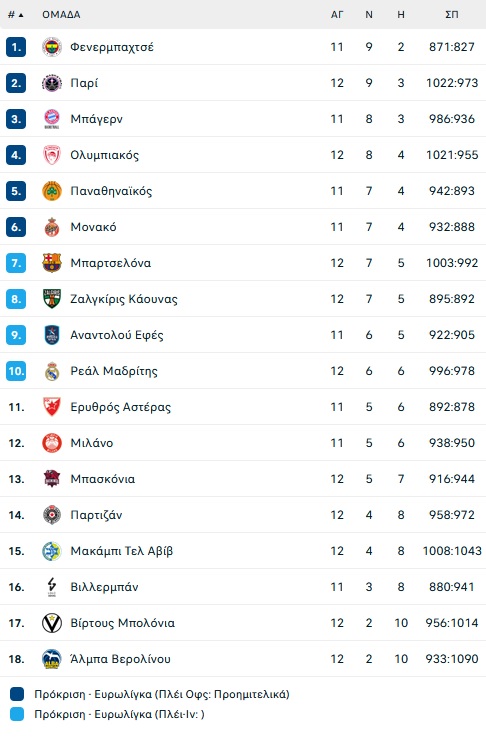Image resolution: width=486 pixels, height=742 pixels.
Task: Select the Alba Berlin logo
Action: 52,659
